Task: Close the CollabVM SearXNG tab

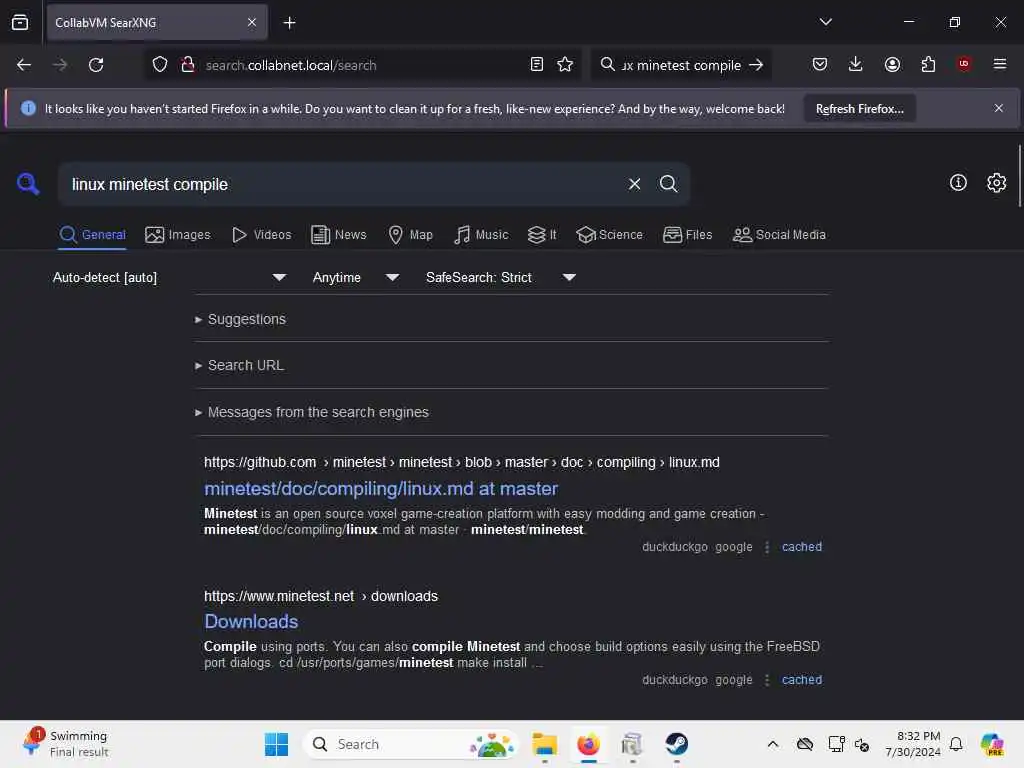Action: [252, 22]
